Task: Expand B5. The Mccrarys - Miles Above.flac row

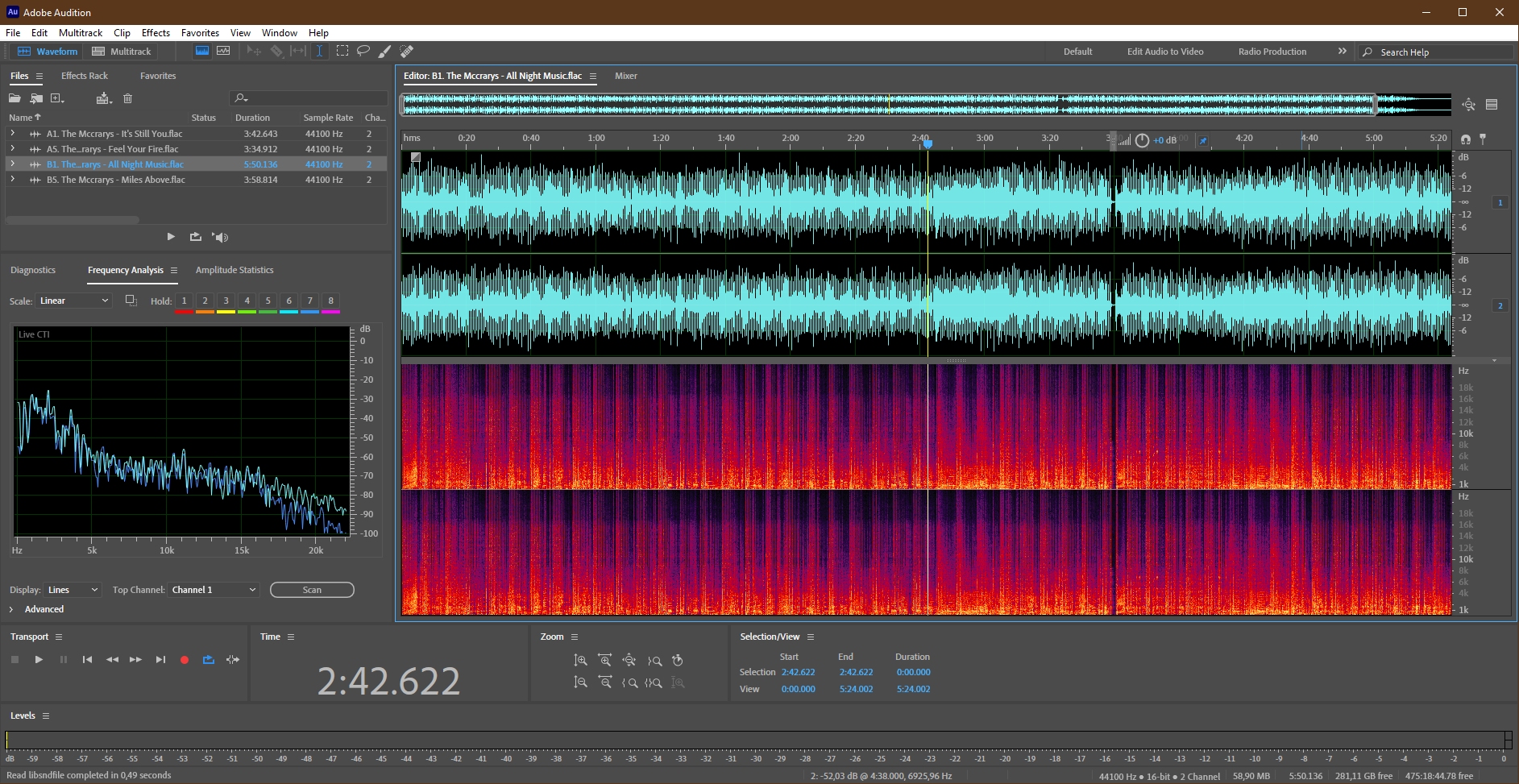Action: pos(12,180)
